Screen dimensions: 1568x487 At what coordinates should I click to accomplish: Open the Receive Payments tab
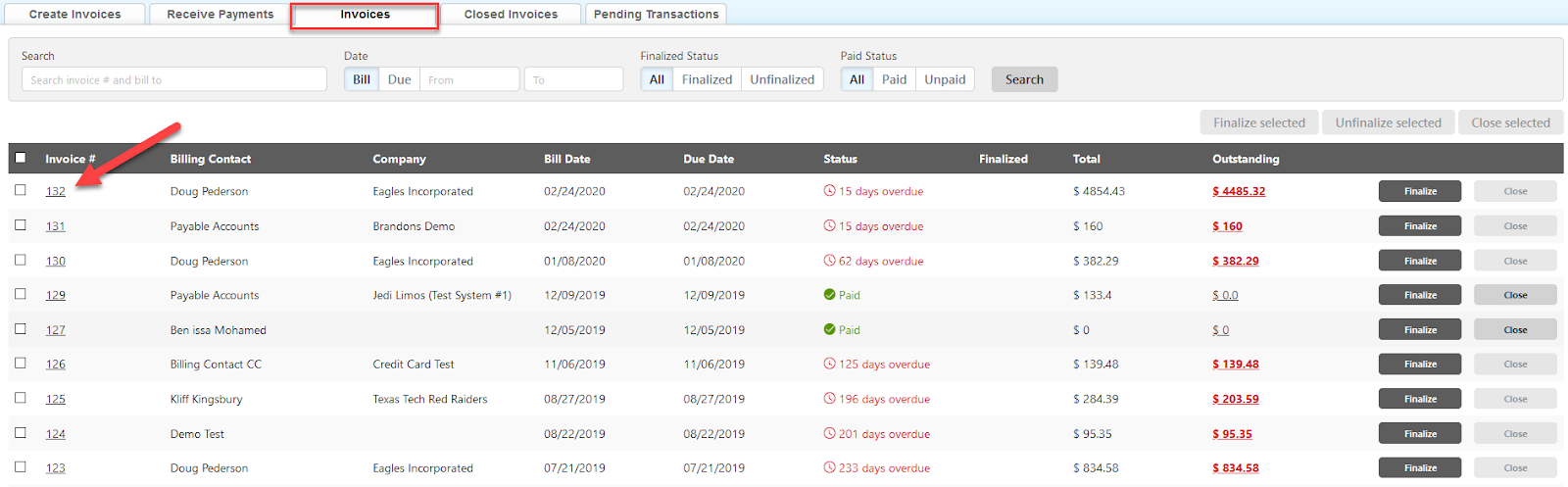click(x=220, y=15)
